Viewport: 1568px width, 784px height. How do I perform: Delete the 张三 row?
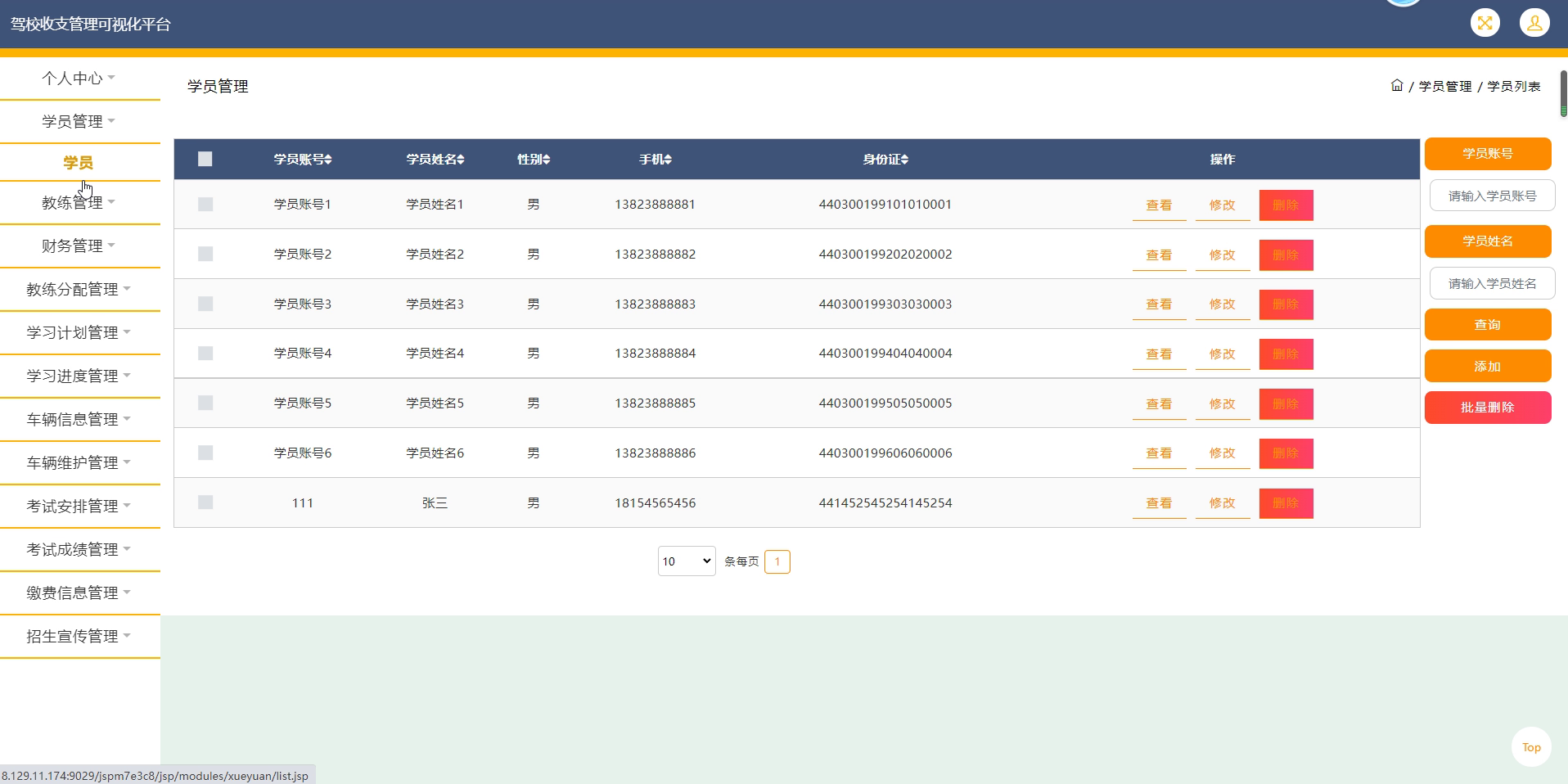(x=1286, y=503)
